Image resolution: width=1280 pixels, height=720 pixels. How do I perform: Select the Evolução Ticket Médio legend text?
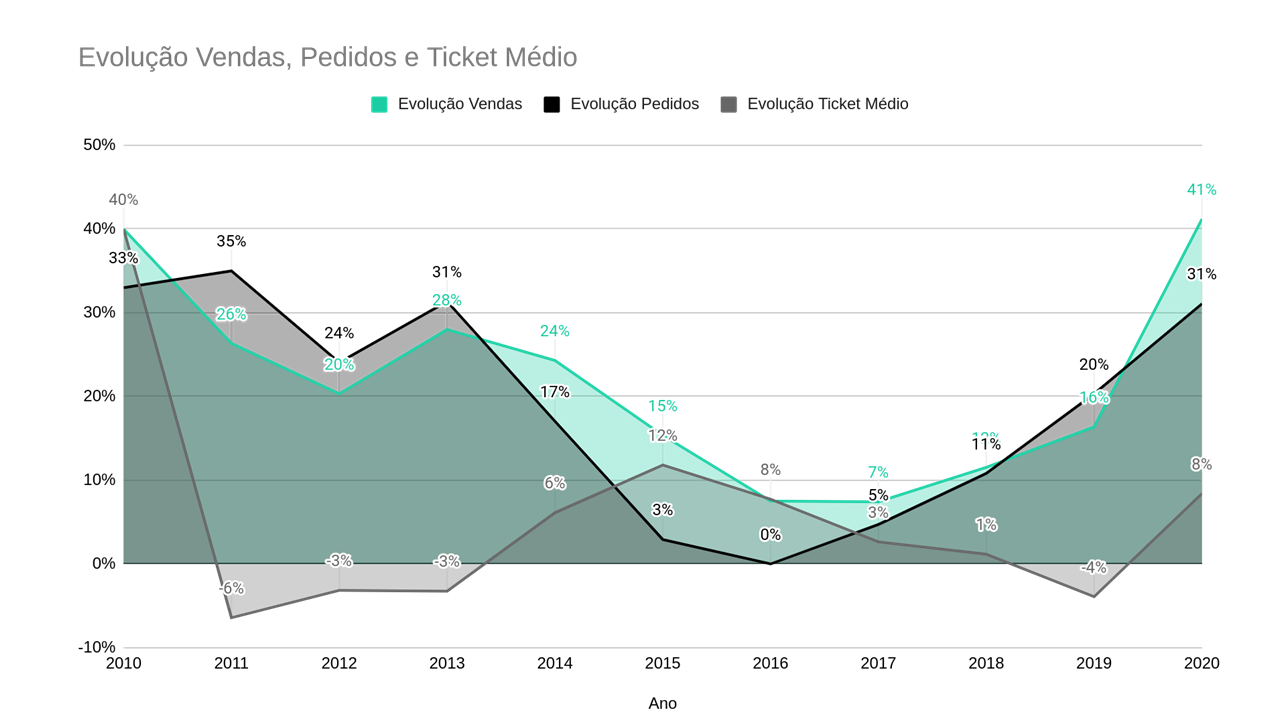[x=827, y=104]
